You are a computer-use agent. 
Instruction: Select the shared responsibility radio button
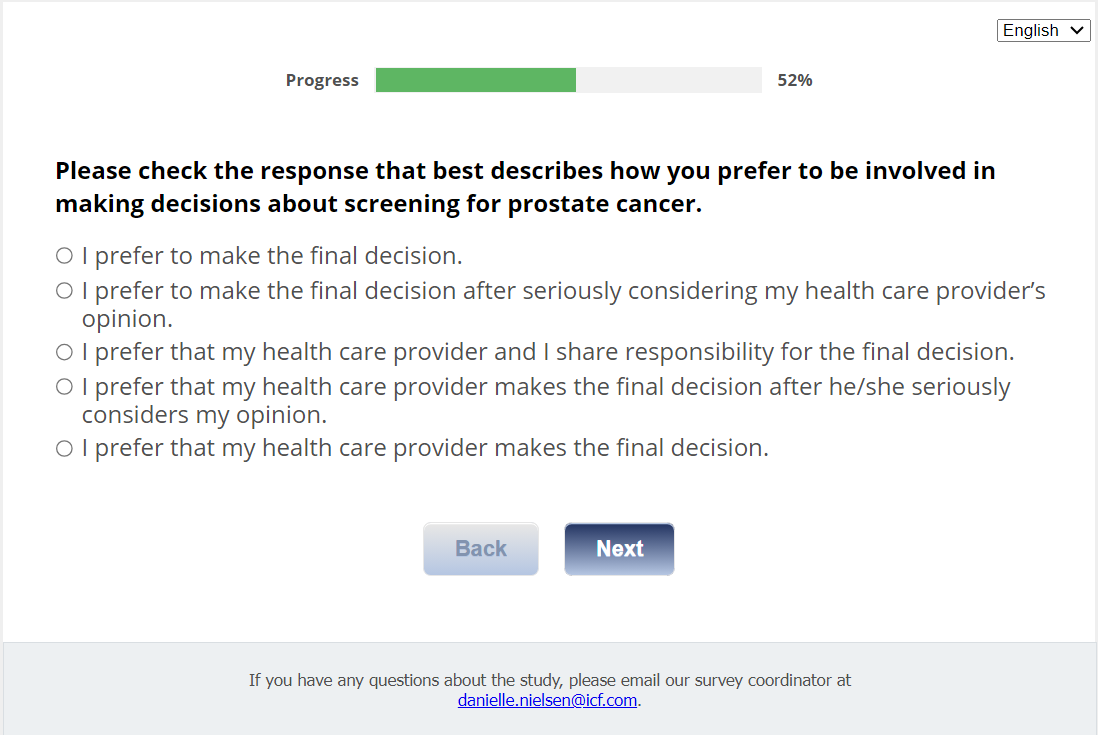pos(64,352)
